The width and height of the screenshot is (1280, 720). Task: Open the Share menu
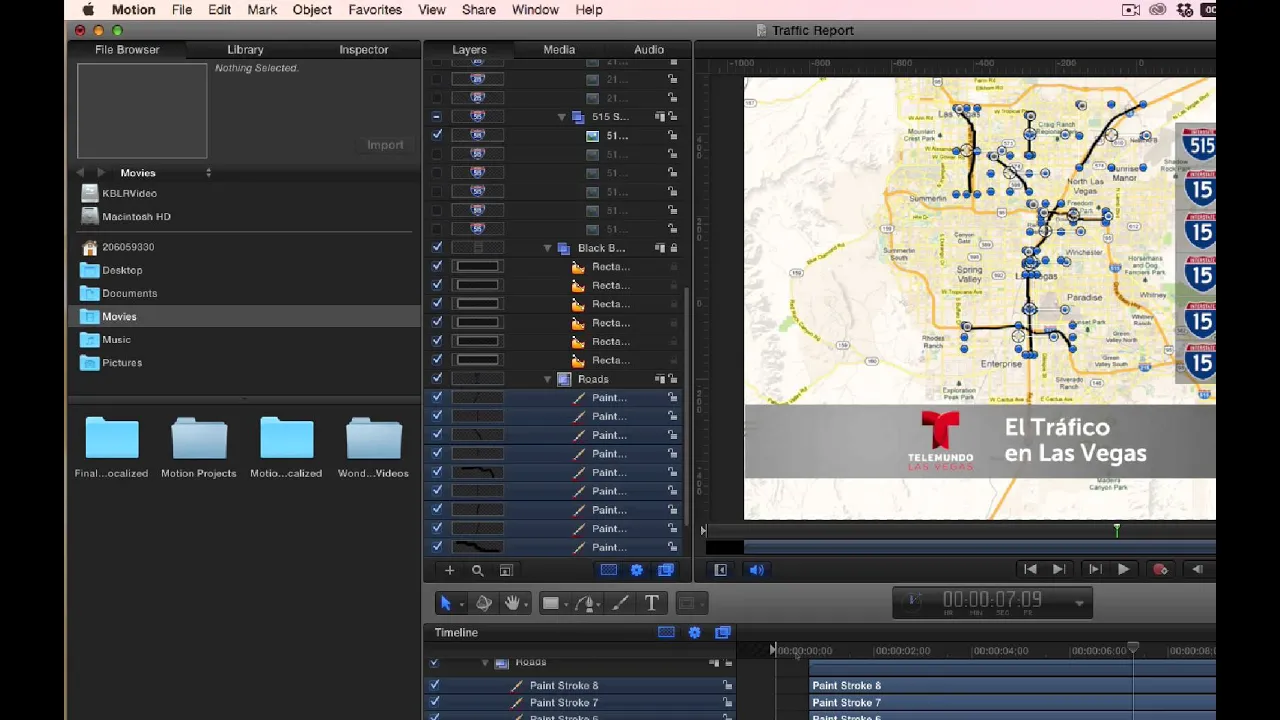pyautogui.click(x=479, y=10)
